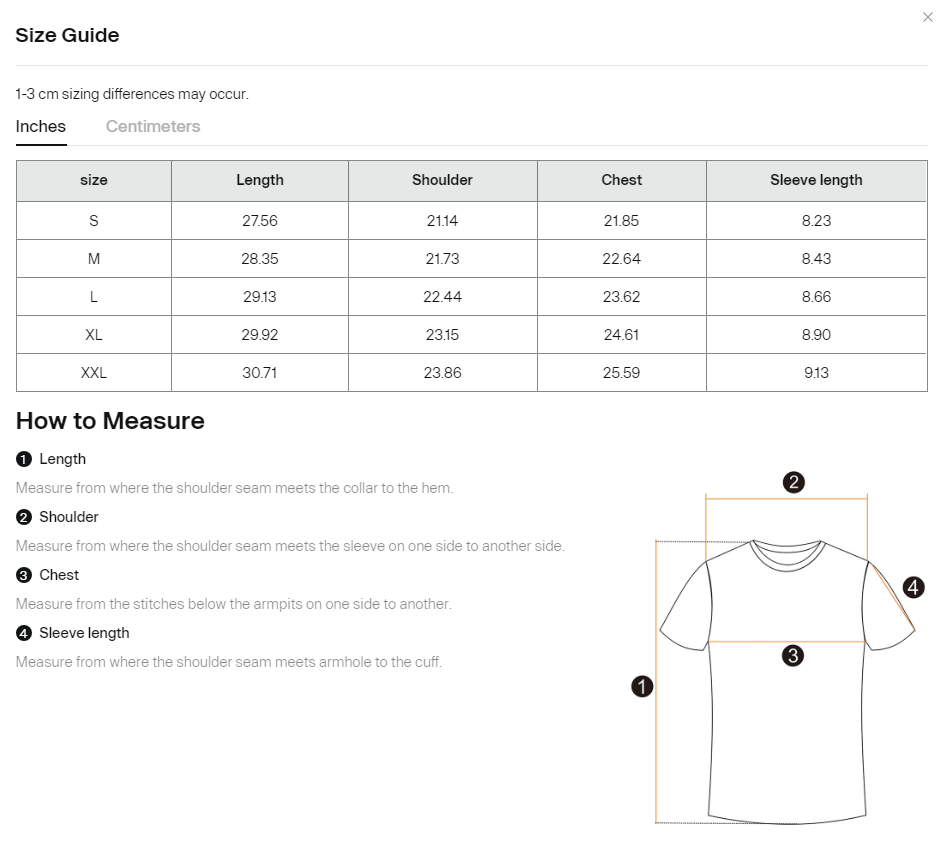
Task: Click the Chest value for size L
Action: tap(621, 296)
